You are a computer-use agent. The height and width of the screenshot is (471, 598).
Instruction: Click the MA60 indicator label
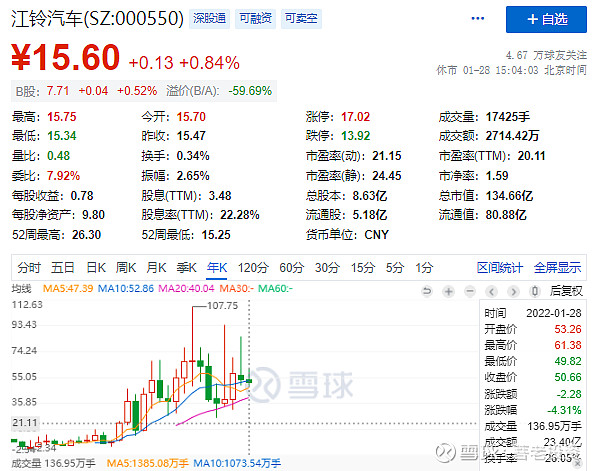coord(275,289)
